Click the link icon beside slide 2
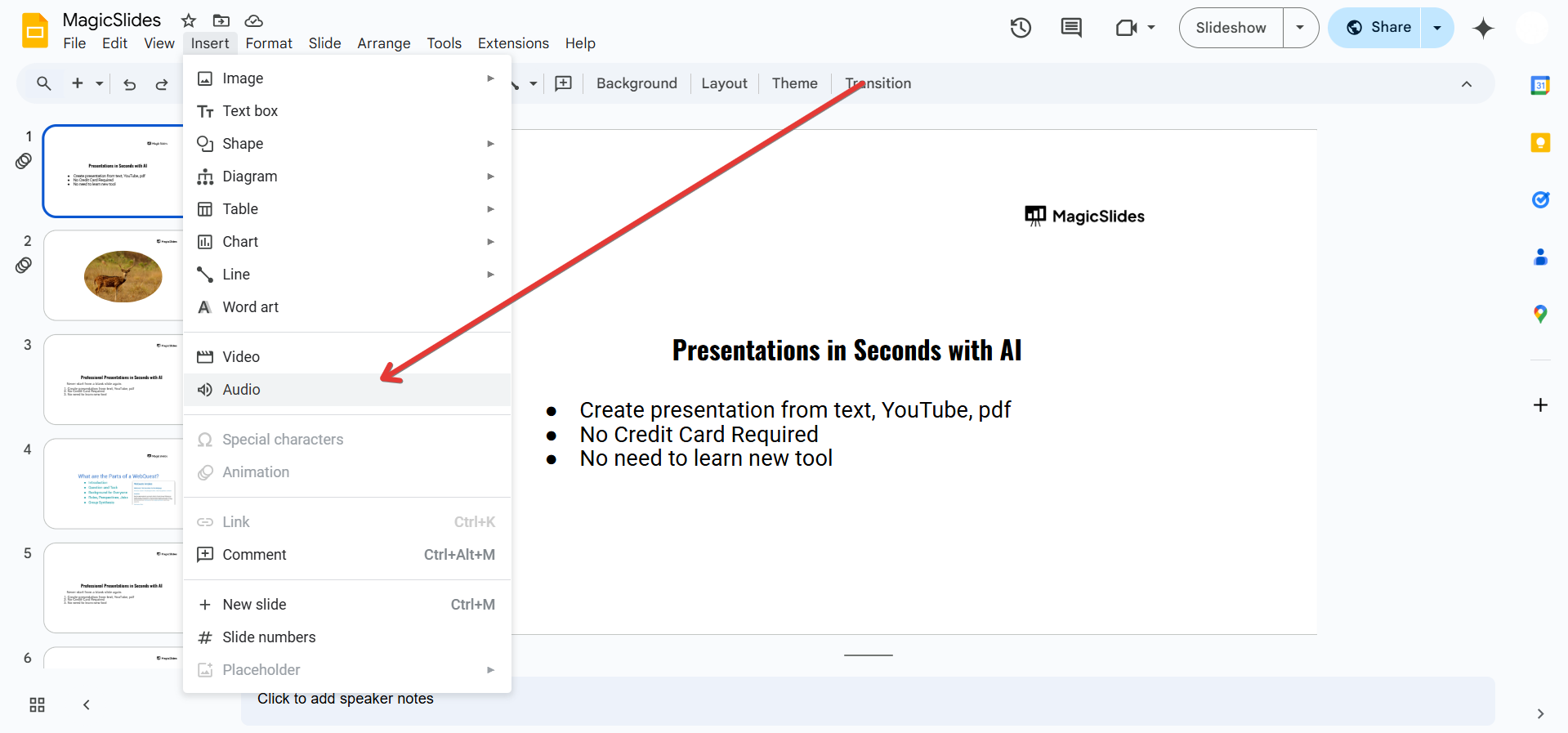The height and width of the screenshot is (733, 1568). (24, 265)
